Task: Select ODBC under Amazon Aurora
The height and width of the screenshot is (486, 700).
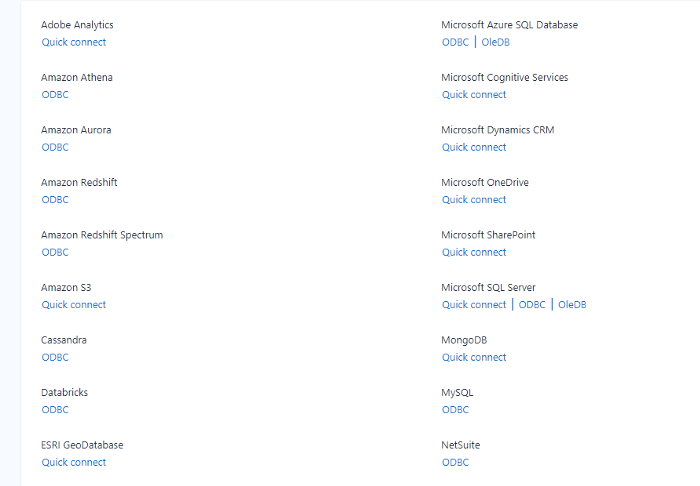Action: 55,147
